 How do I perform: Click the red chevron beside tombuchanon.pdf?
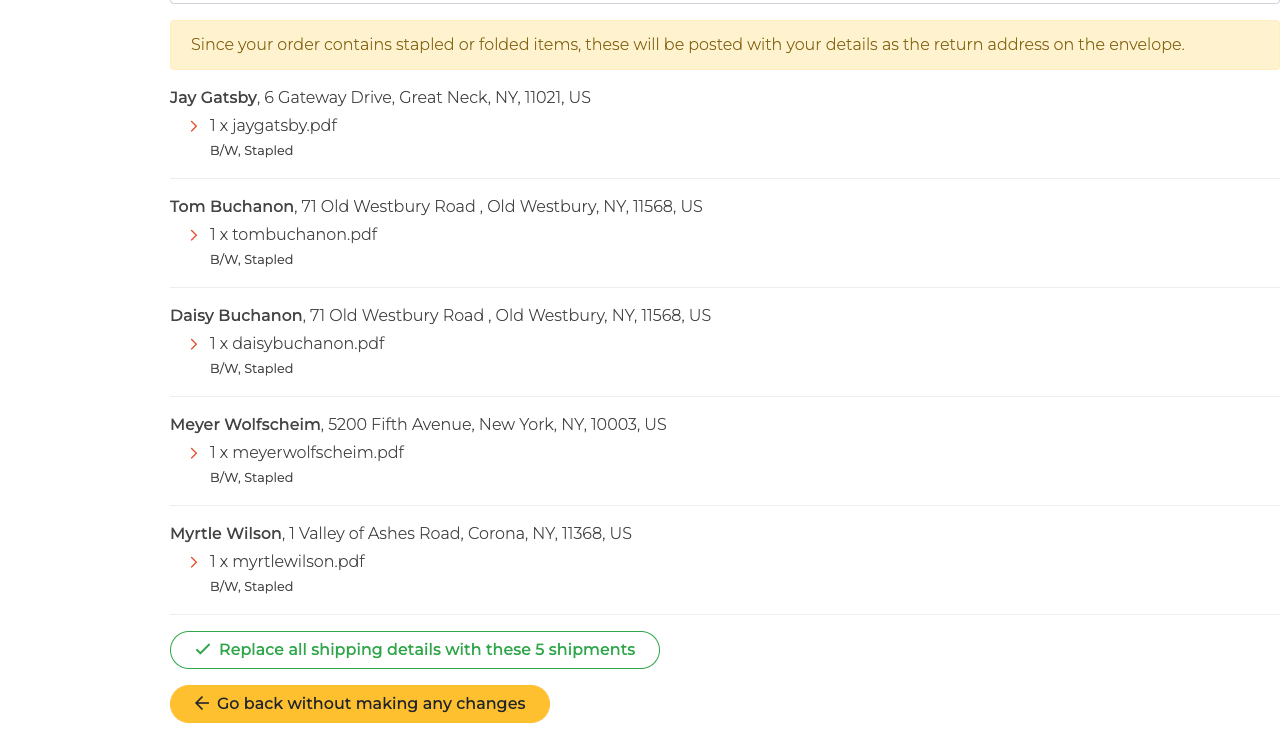[x=194, y=235]
